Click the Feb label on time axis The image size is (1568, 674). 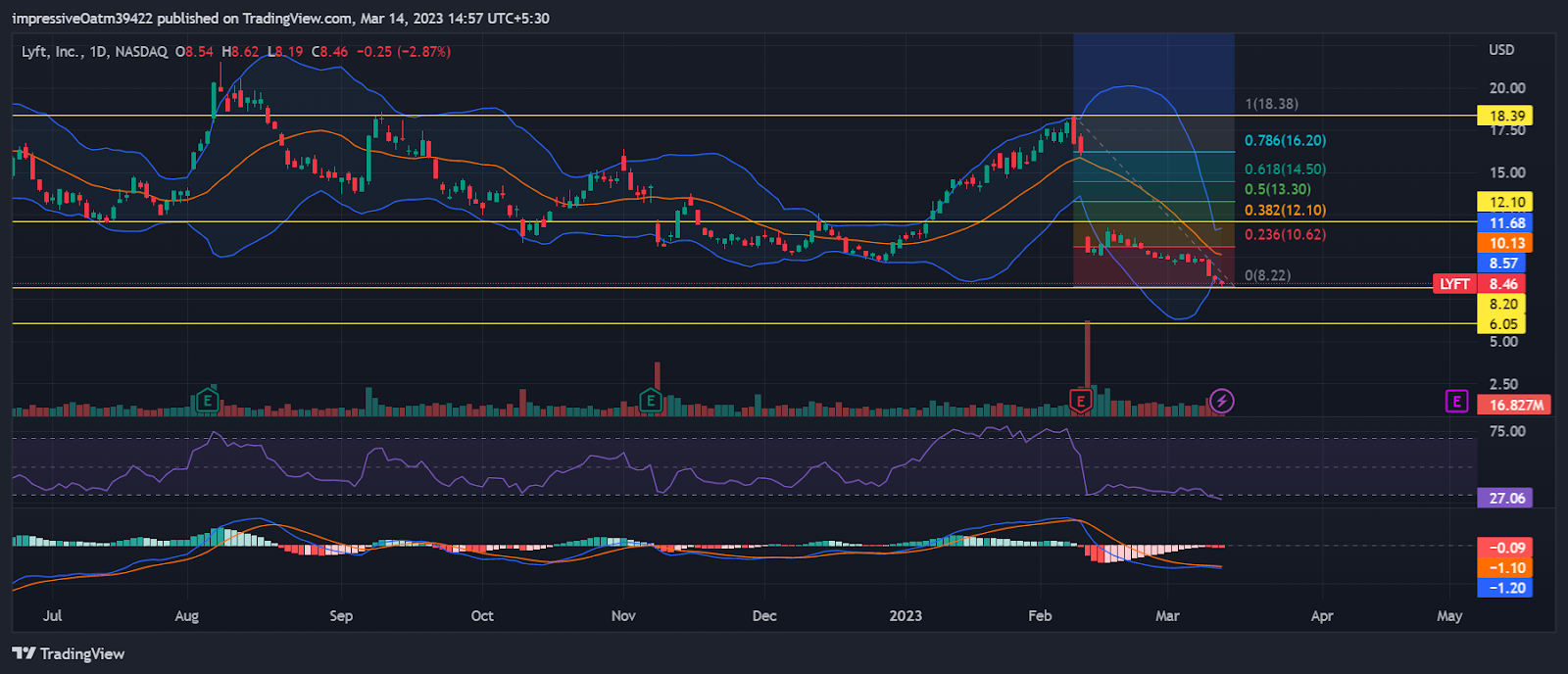[1040, 615]
